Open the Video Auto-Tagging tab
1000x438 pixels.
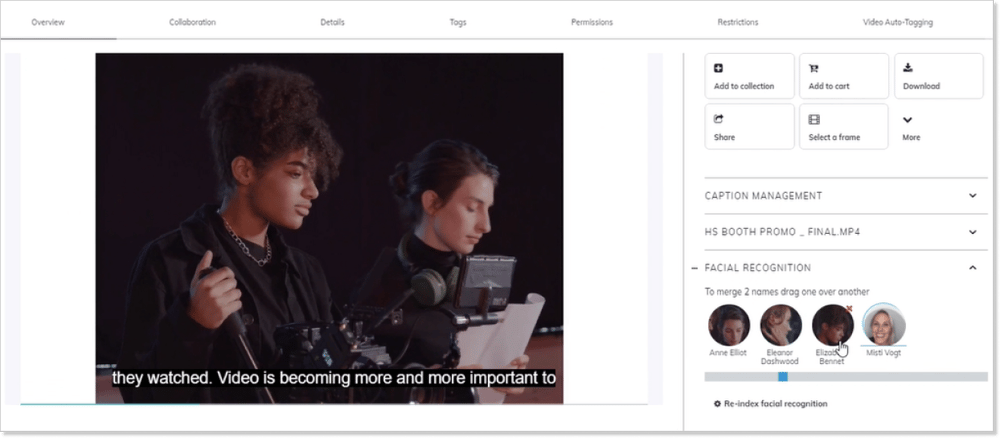click(898, 22)
